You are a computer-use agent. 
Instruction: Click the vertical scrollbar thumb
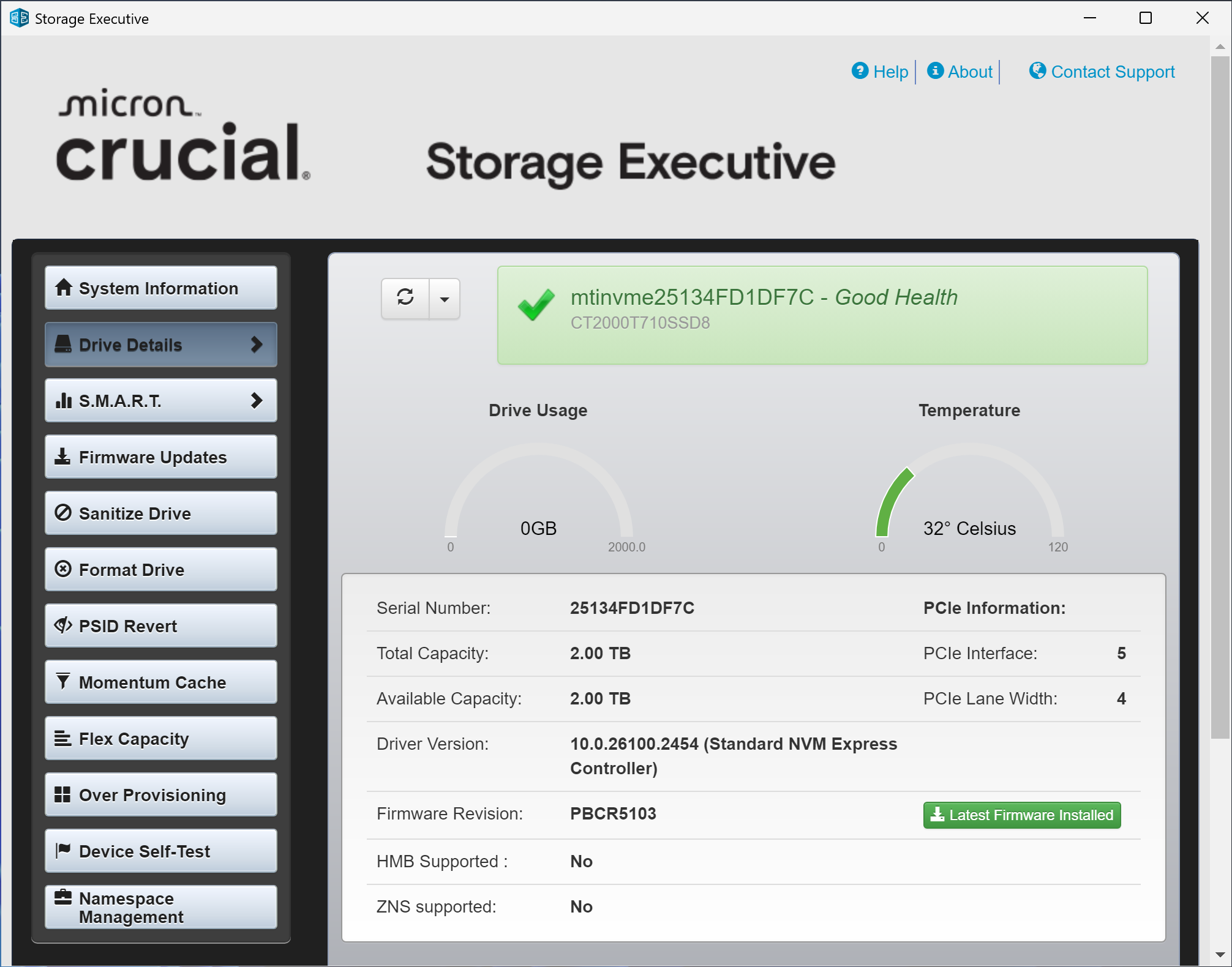coord(1220,398)
